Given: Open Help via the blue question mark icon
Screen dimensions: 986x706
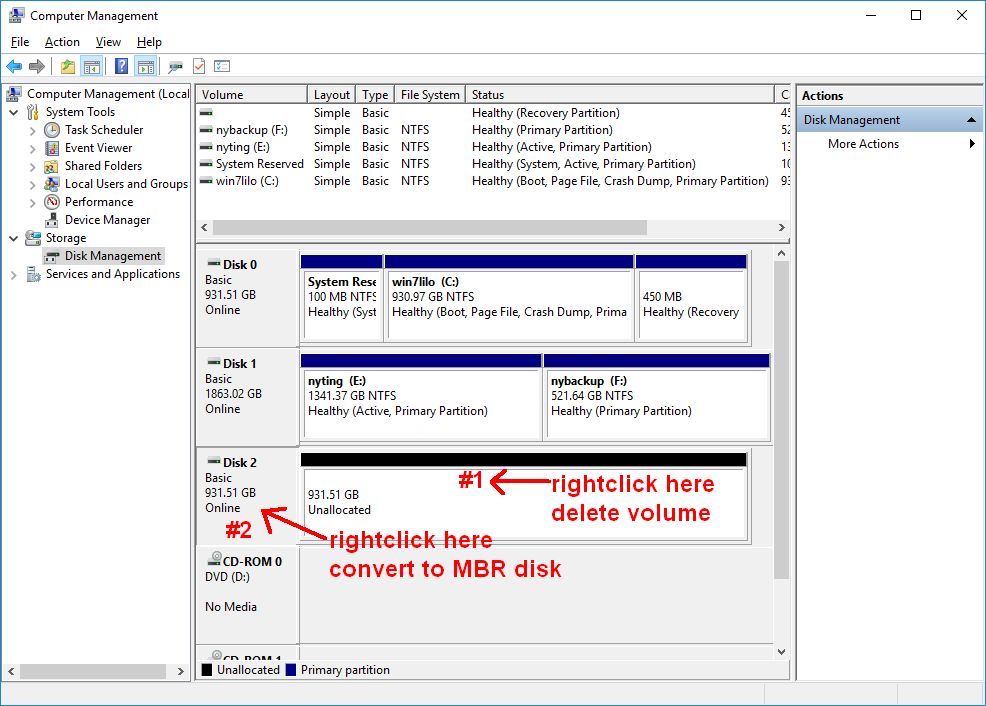Looking at the screenshot, I should (x=121, y=66).
